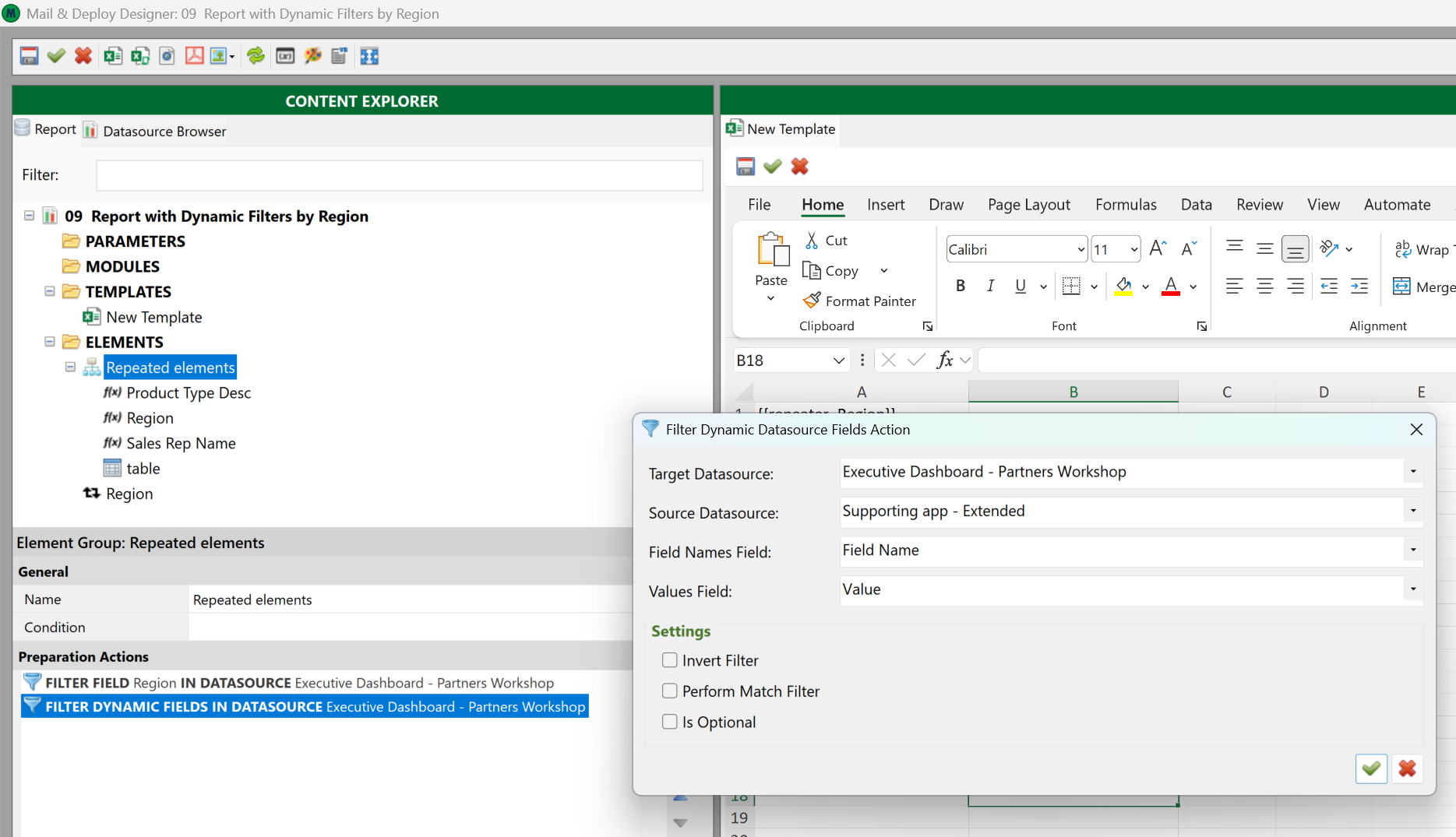
Task: Select the Sales Rep Name element
Action: click(x=181, y=444)
